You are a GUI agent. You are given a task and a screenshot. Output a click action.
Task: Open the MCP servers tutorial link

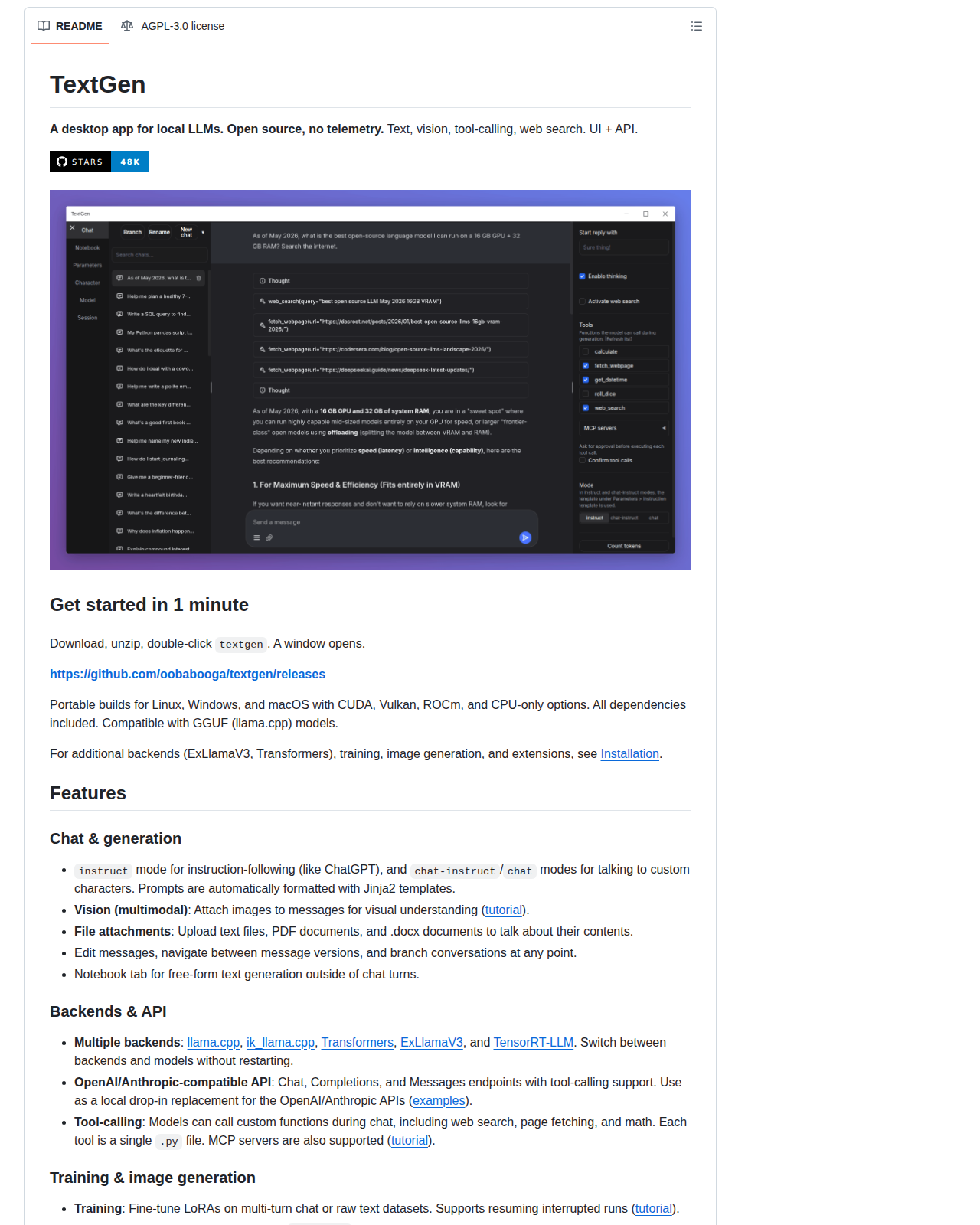pyautogui.click(x=410, y=1140)
